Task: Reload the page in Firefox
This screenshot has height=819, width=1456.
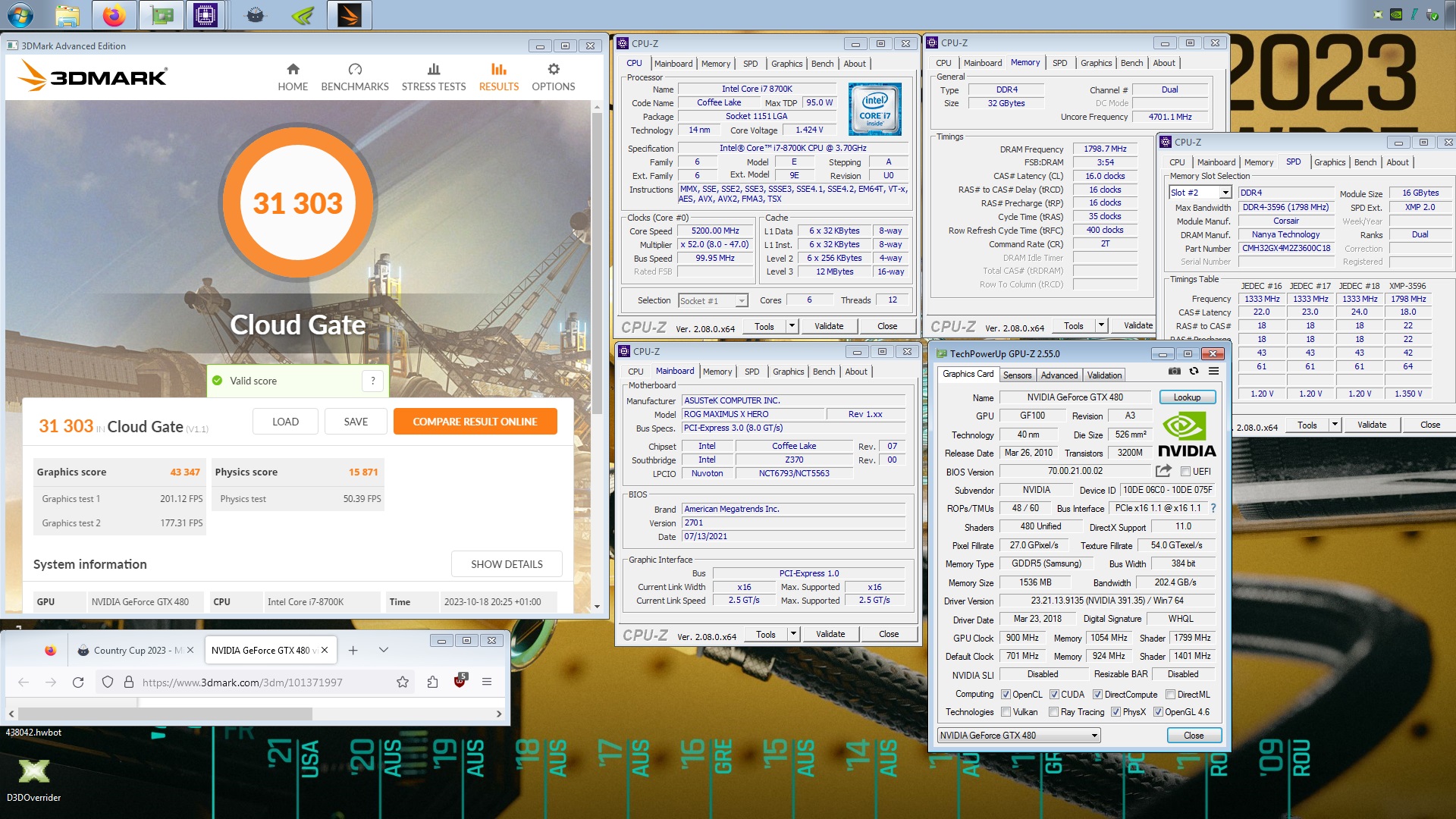Action: [x=77, y=682]
